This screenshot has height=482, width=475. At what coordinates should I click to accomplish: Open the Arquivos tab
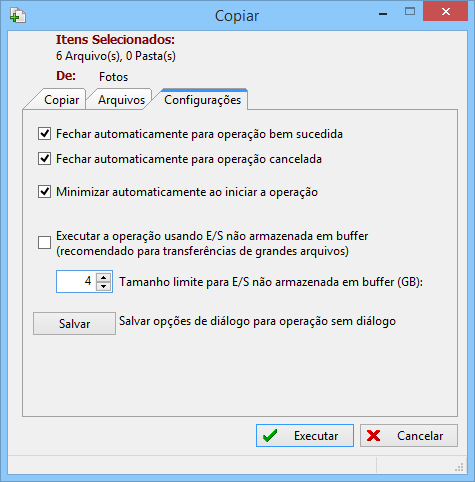click(121, 100)
